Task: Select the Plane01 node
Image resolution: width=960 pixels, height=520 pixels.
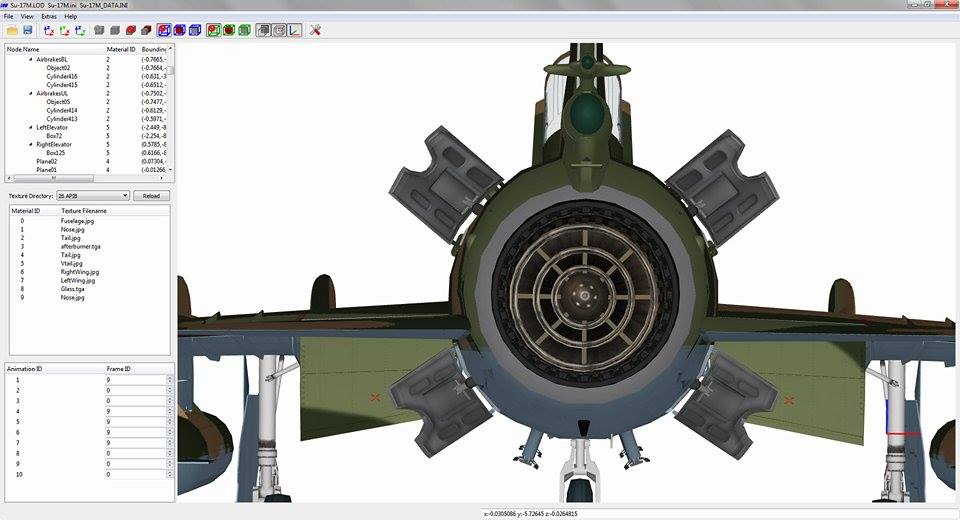Action: (47, 170)
